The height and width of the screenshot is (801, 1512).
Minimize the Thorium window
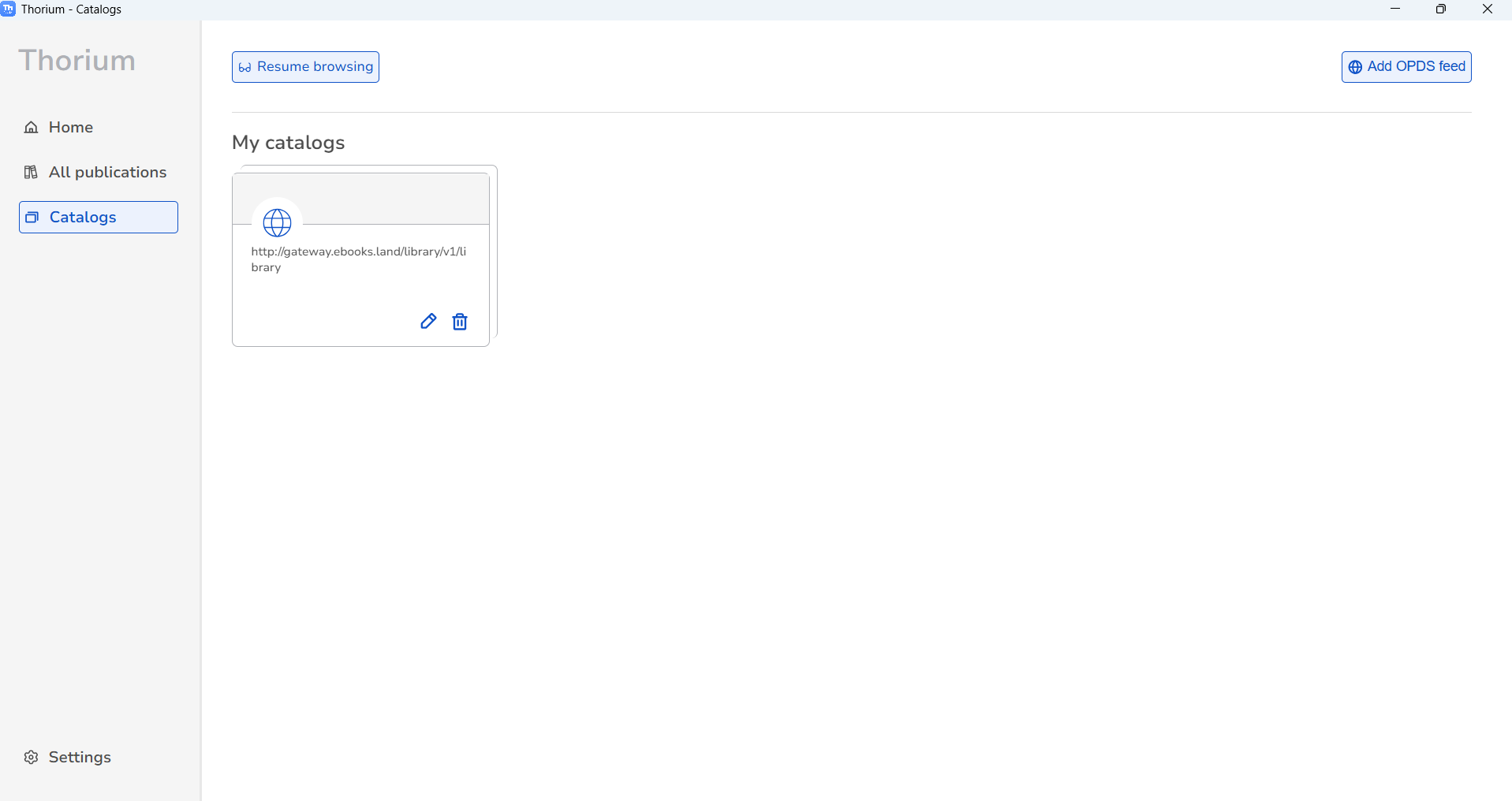tap(1395, 9)
